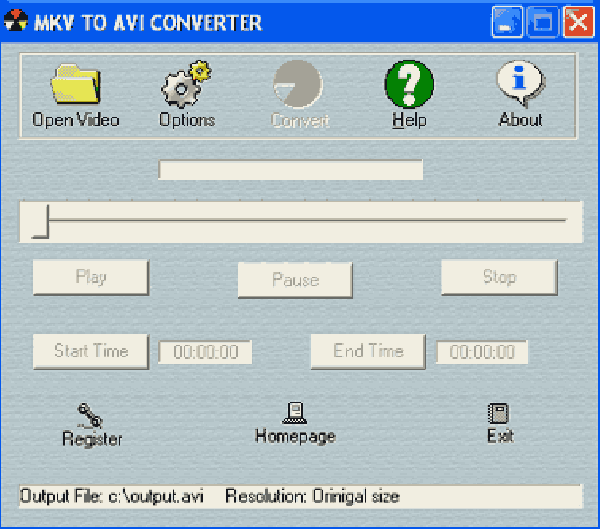Screen dimensions: 600x529
Task: Show the About info bubble
Action: tap(521, 83)
